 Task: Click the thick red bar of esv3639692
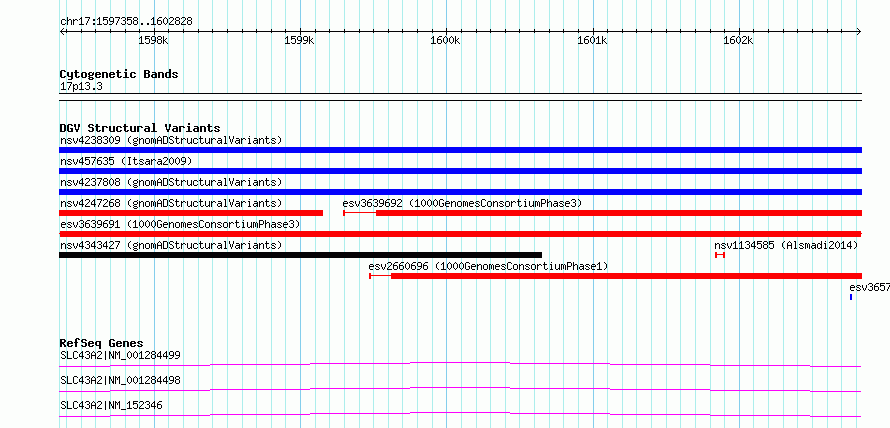point(619,213)
